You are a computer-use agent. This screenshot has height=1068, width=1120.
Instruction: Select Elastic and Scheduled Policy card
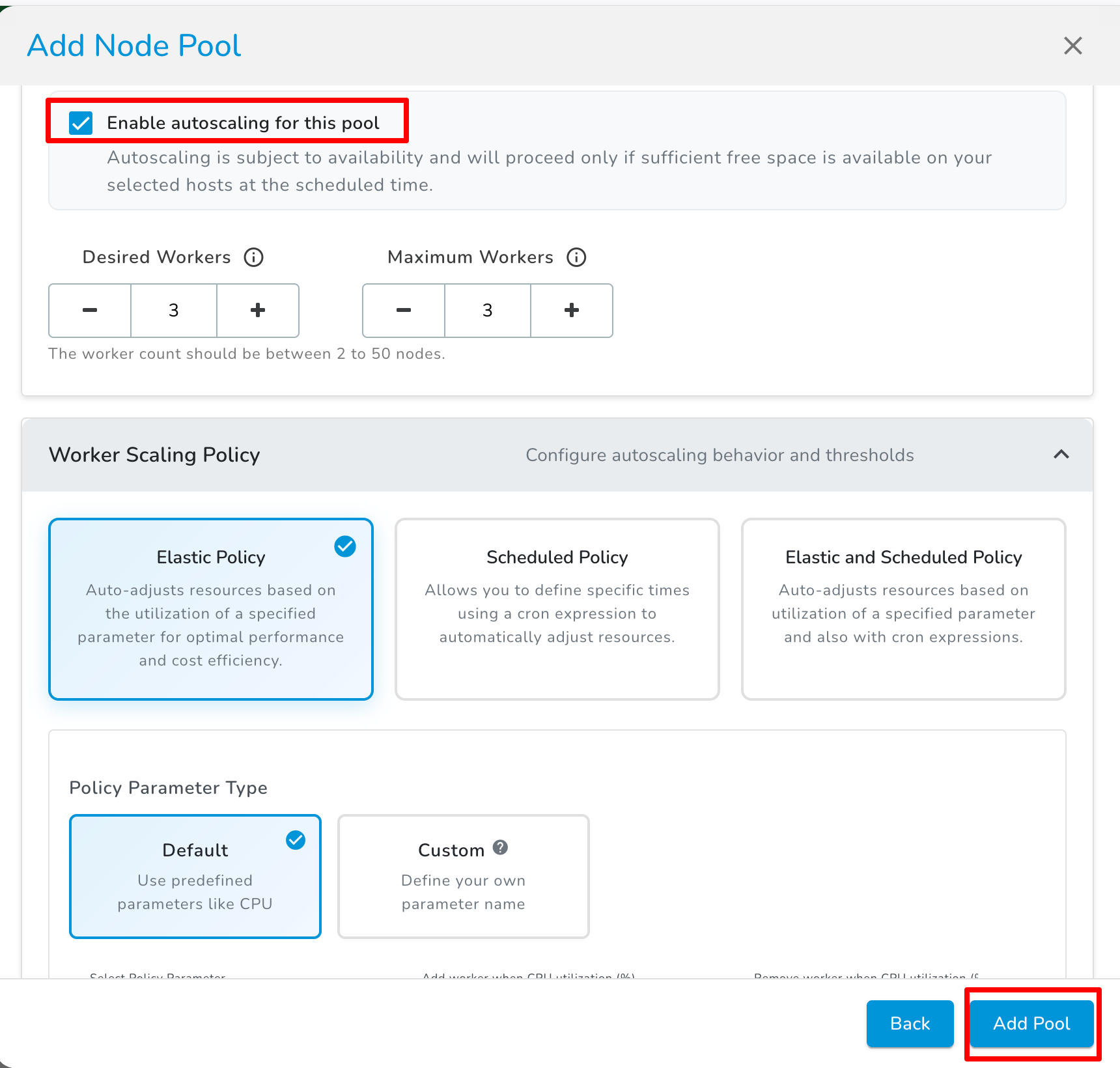pyautogui.click(x=904, y=609)
